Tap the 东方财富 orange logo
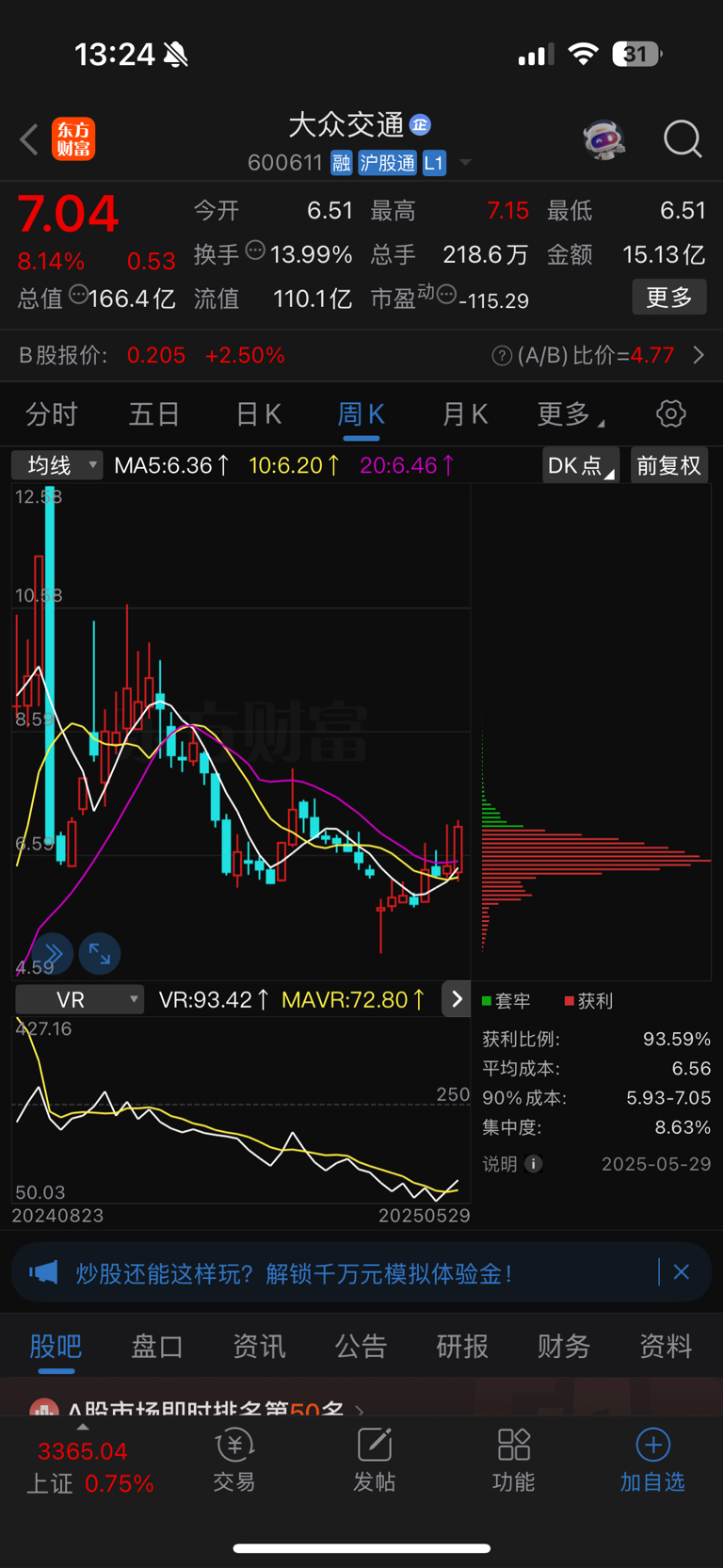 [73, 139]
